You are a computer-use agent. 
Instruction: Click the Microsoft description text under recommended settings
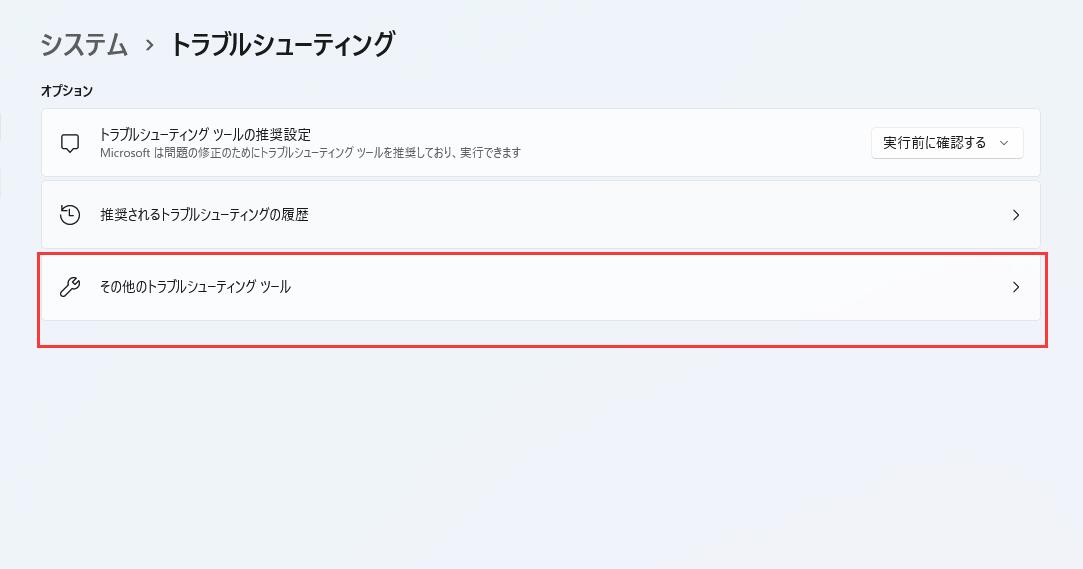point(310,153)
